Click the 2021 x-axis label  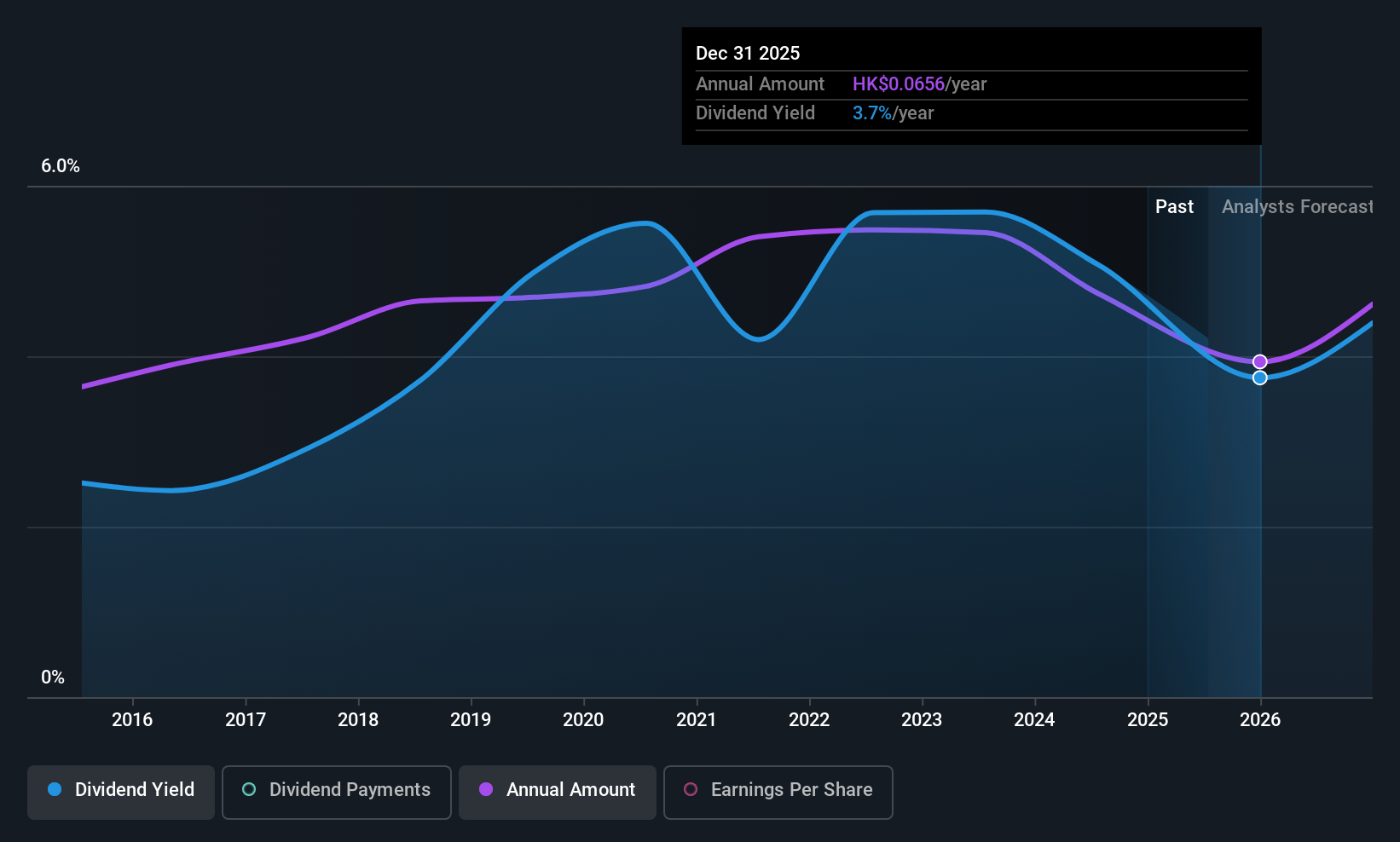click(697, 720)
